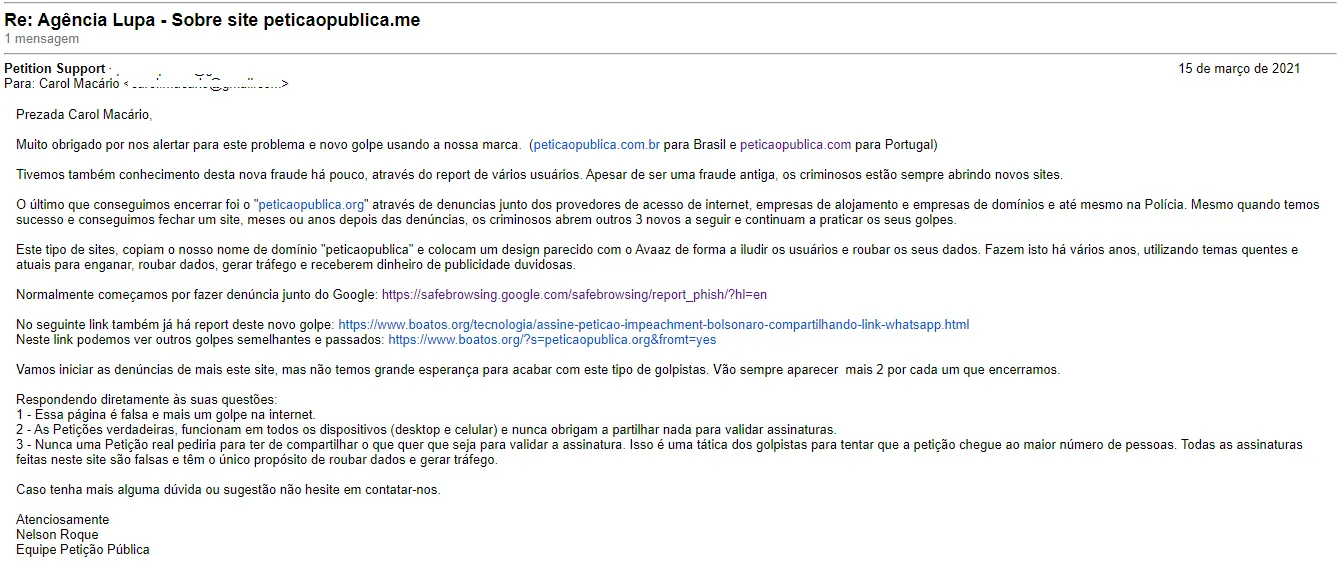Open the peticaopublica.com.br link

click(596, 145)
